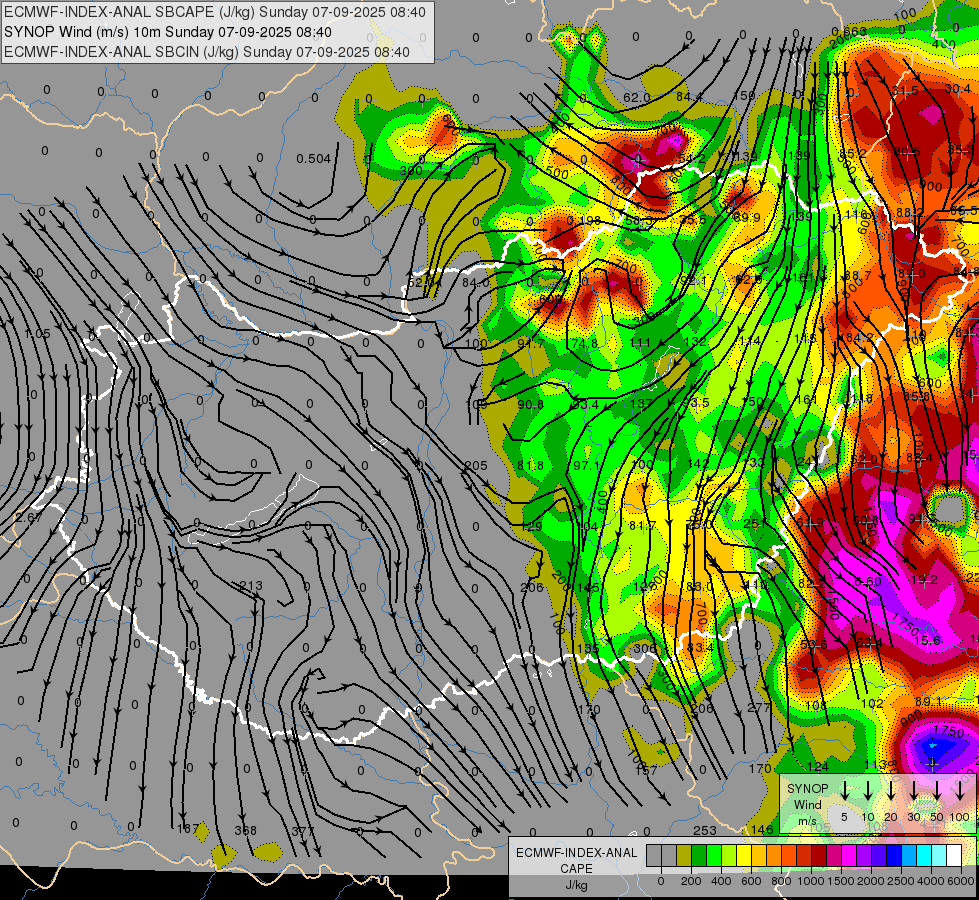Click the 81.8 value on the map

pyautogui.click(x=530, y=465)
